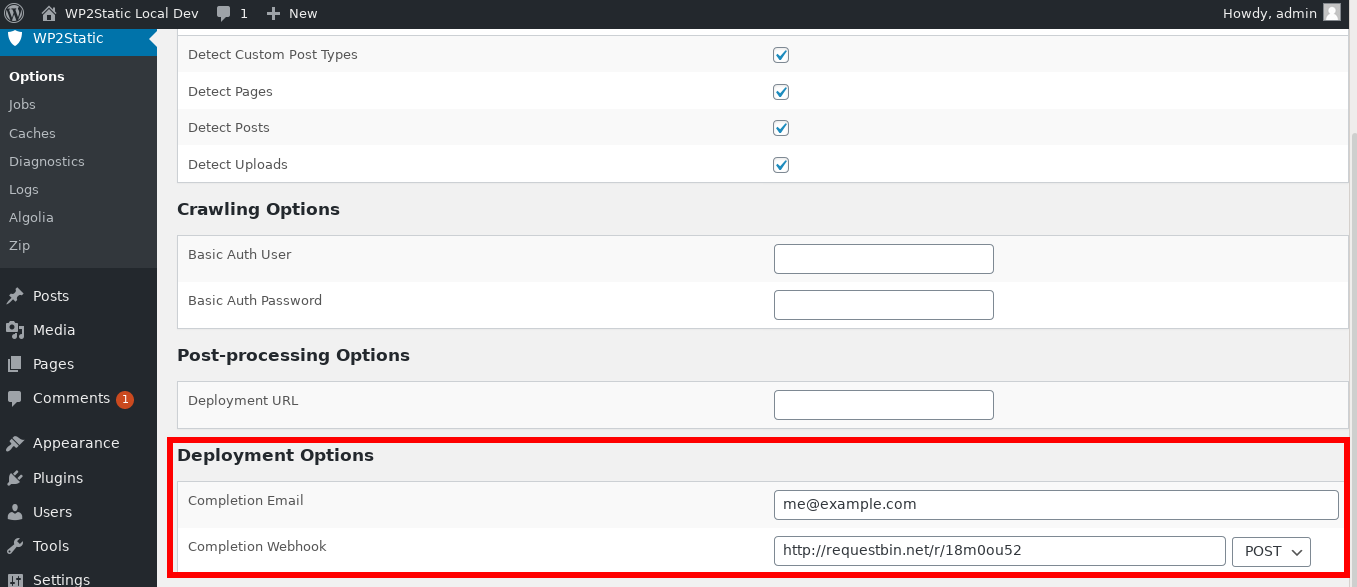Open the Media library from sidebar icon
The image size is (1357, 587).
click(17, 329)
